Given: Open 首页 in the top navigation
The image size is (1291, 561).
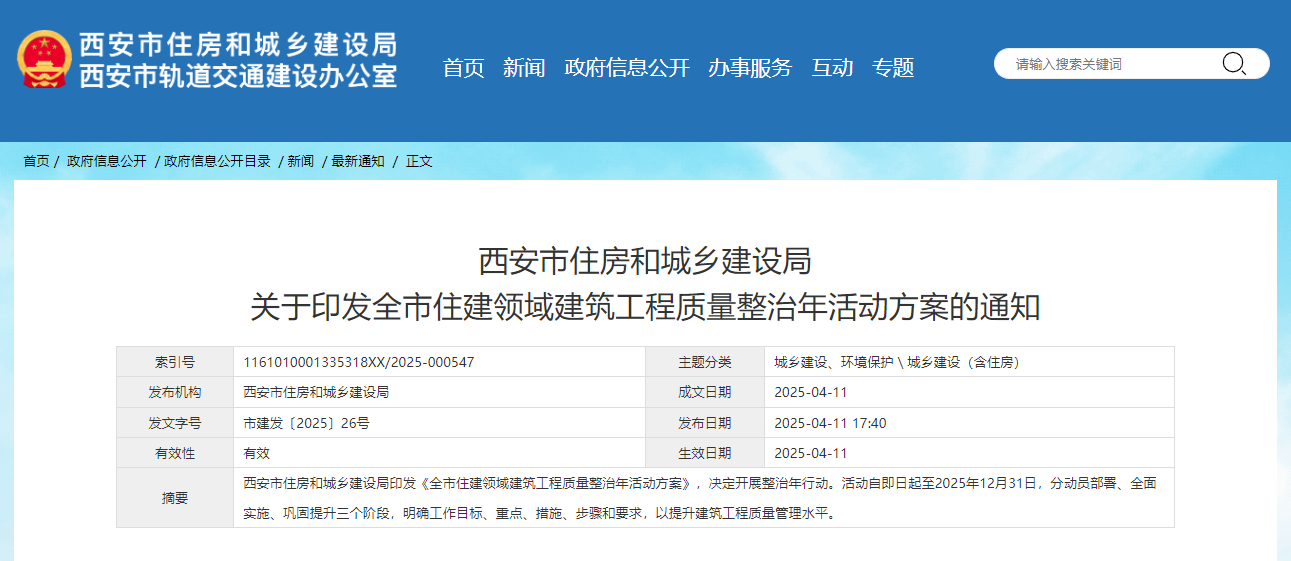Looking at the screenshot, I should click(463, 68).
